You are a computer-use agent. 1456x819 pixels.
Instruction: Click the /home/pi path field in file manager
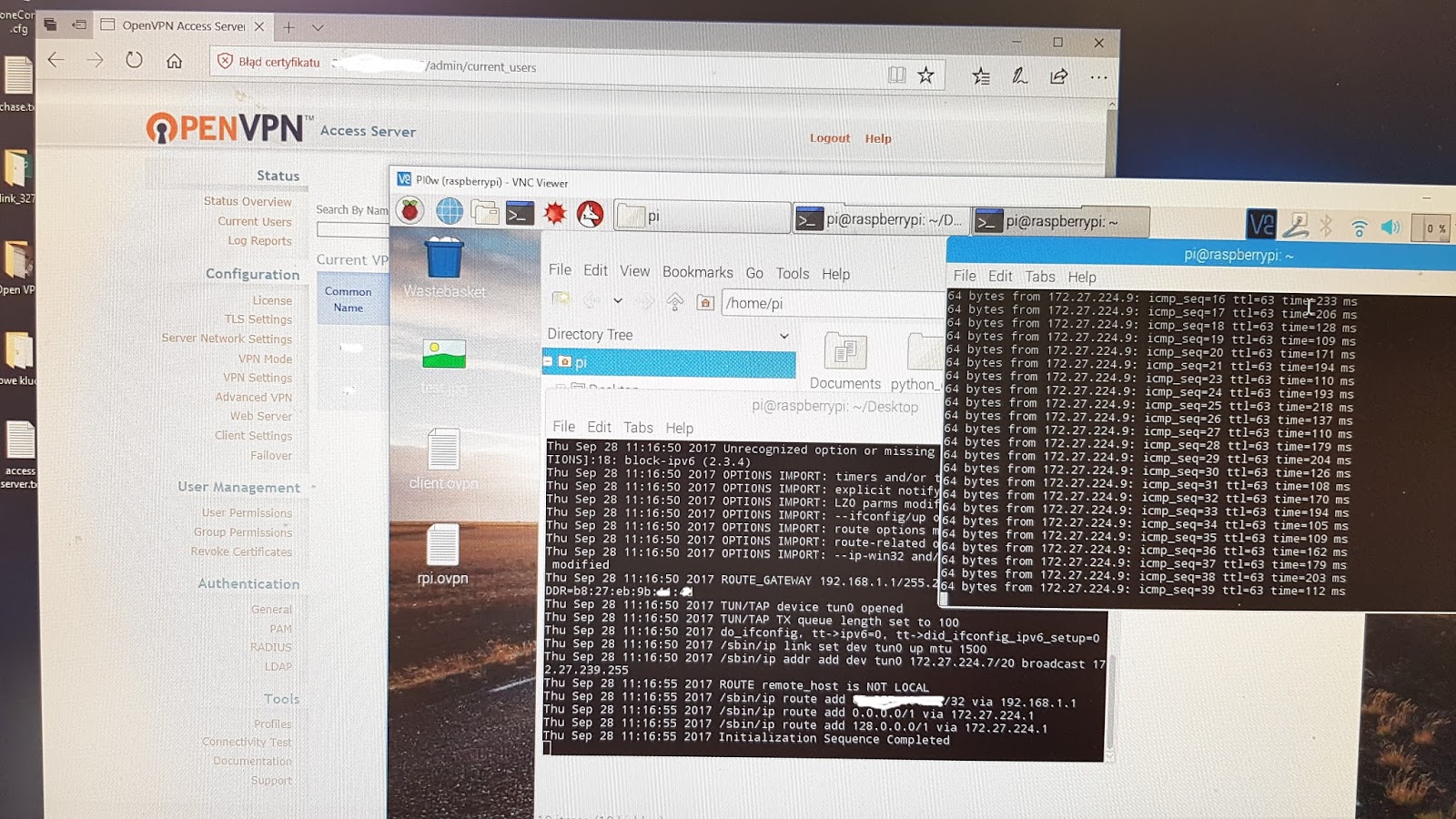[833, 304]
